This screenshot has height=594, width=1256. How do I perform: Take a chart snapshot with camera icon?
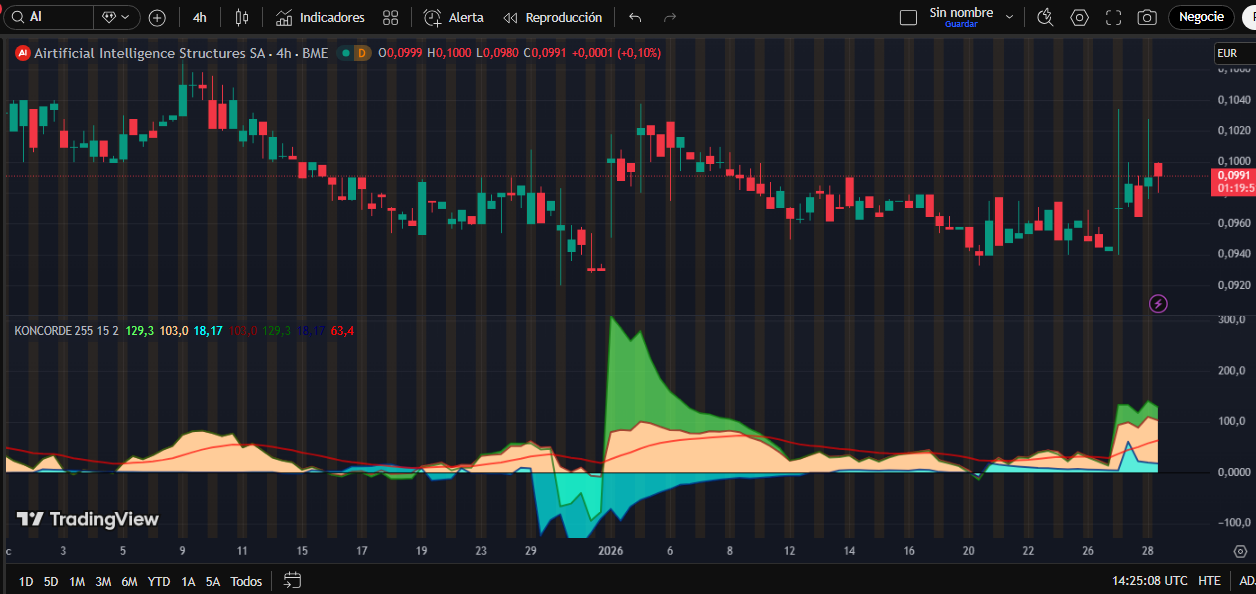click(x=1147, y=17)
